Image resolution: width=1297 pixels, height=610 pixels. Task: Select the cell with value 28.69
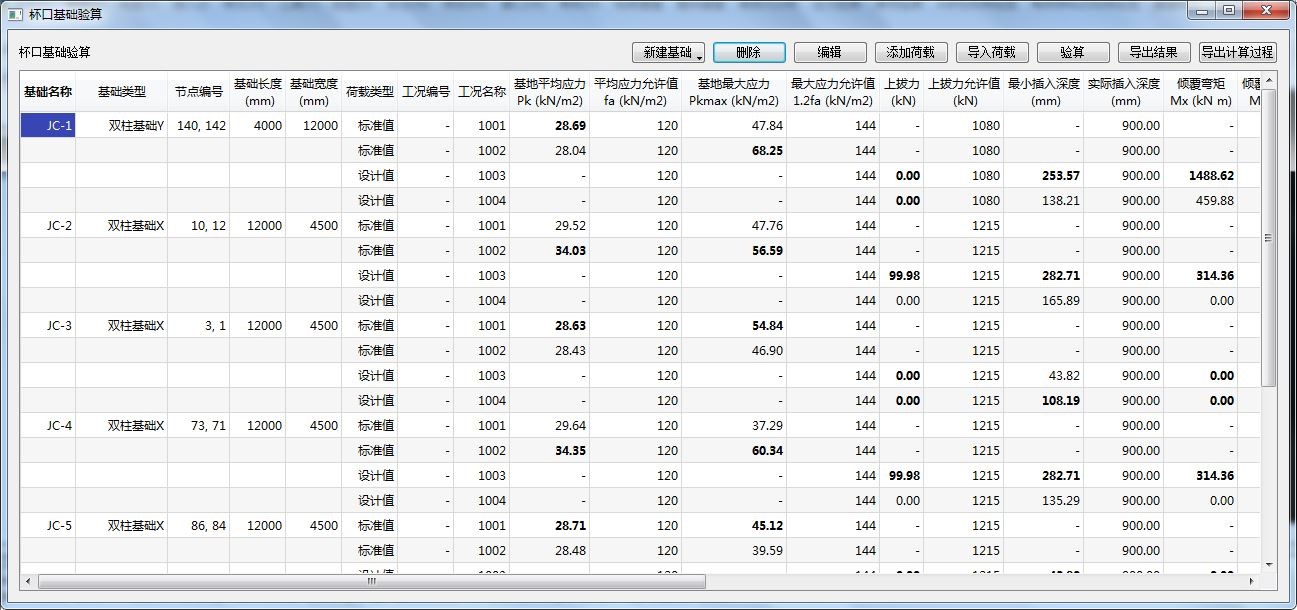click(549, 126)
